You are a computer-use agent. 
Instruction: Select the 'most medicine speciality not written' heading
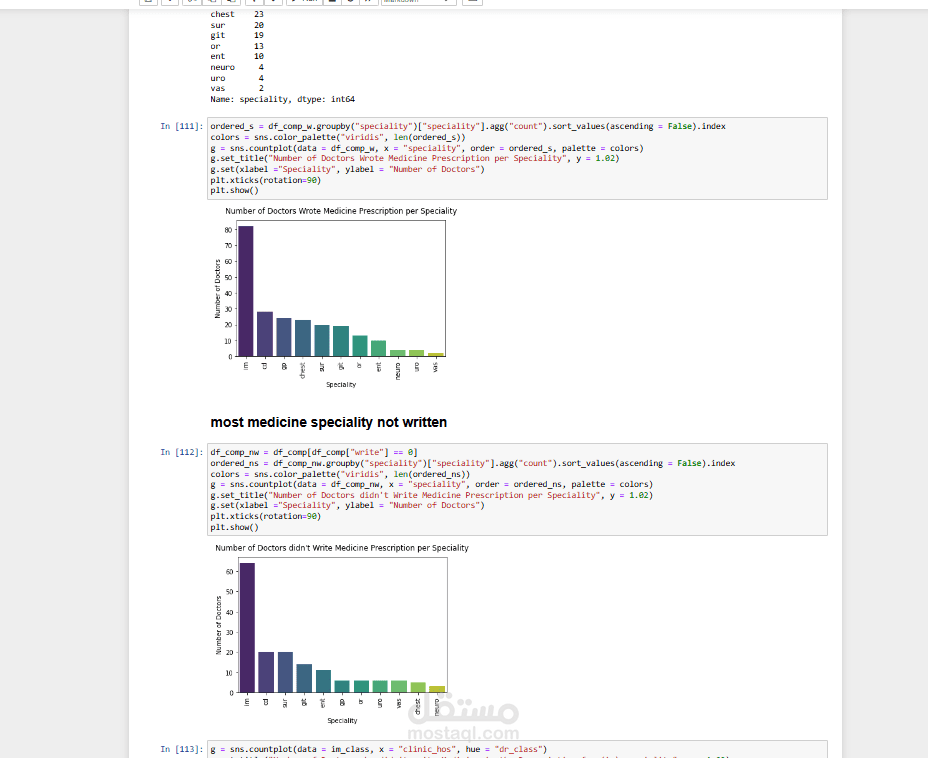coord(328,422)
